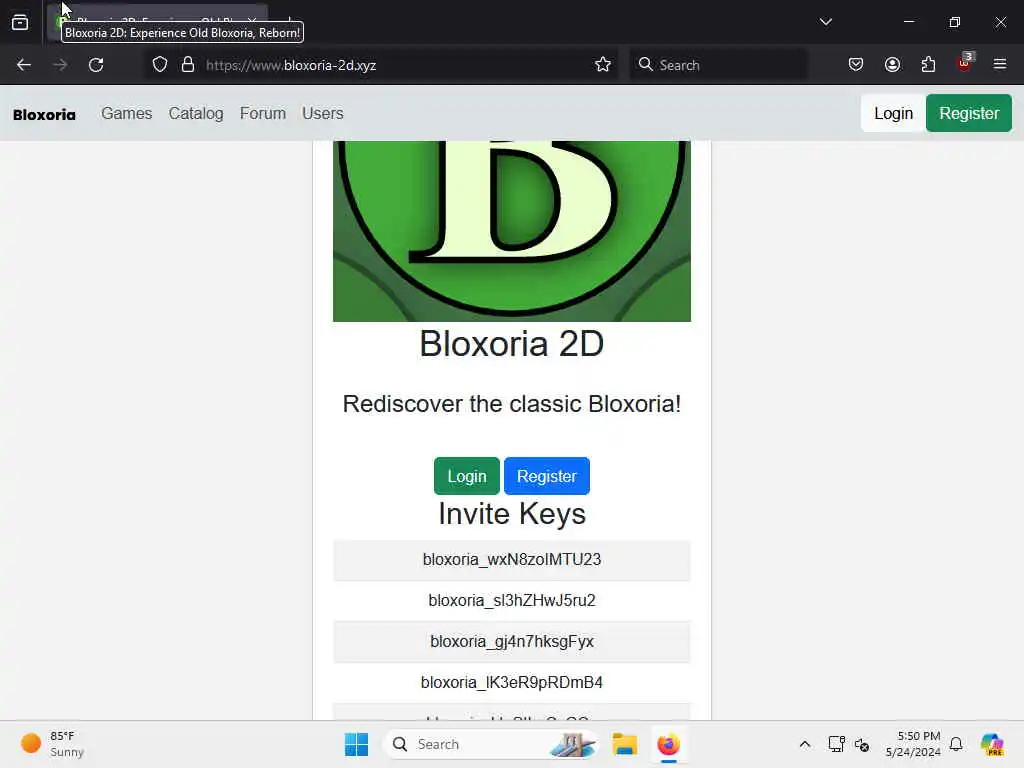Viewport: 1024px width, 768px height.
Task: Select invite key bloxoria_wxN8zoIMTU23
Action: (x=512, y=560)
